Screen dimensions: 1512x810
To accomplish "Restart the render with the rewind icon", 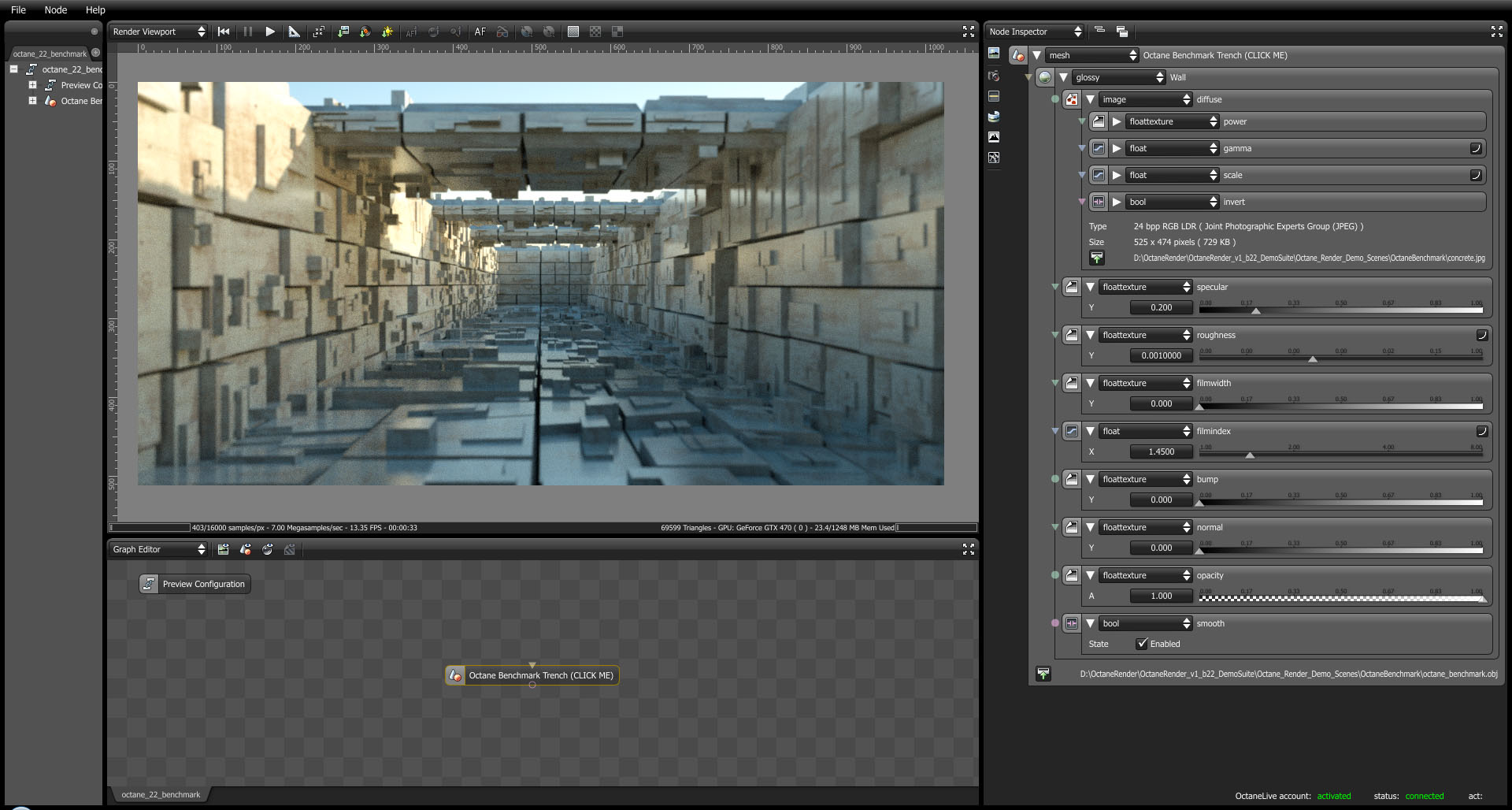I will pyautogui.click(x=224, y=32).
